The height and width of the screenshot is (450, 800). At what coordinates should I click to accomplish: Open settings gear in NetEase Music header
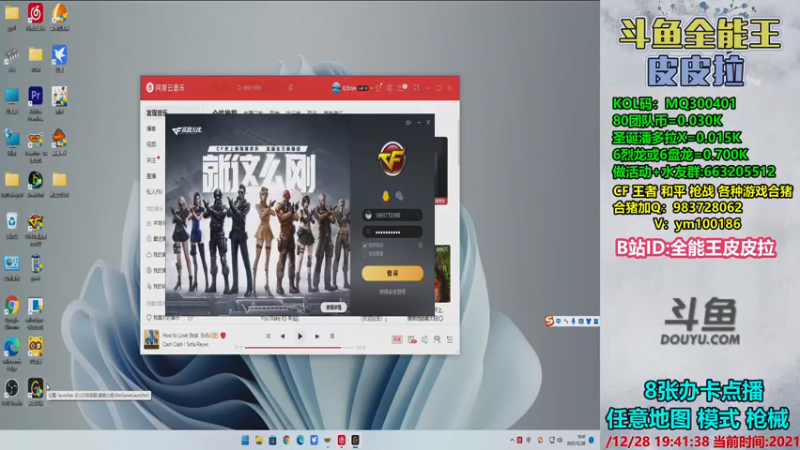tap(390, 88)
